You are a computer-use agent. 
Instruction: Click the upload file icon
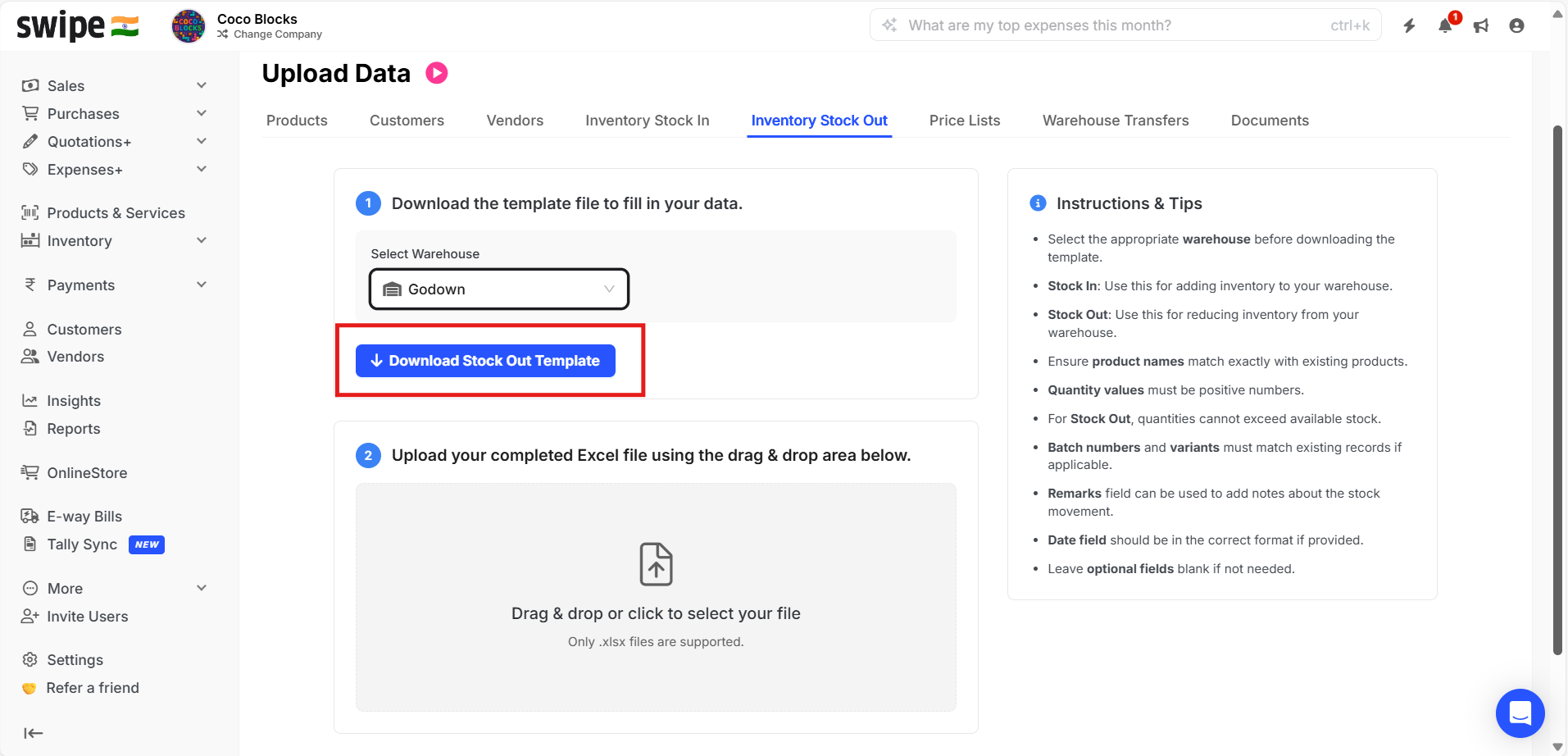(x=656, y=564)
